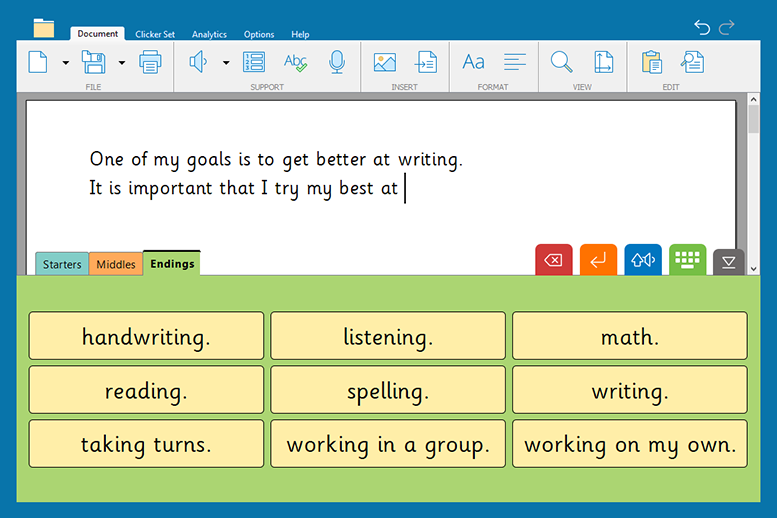Open the spell checker icon
Image resolution: width=777 pixels, height=518 pixels.
[295, 63]
